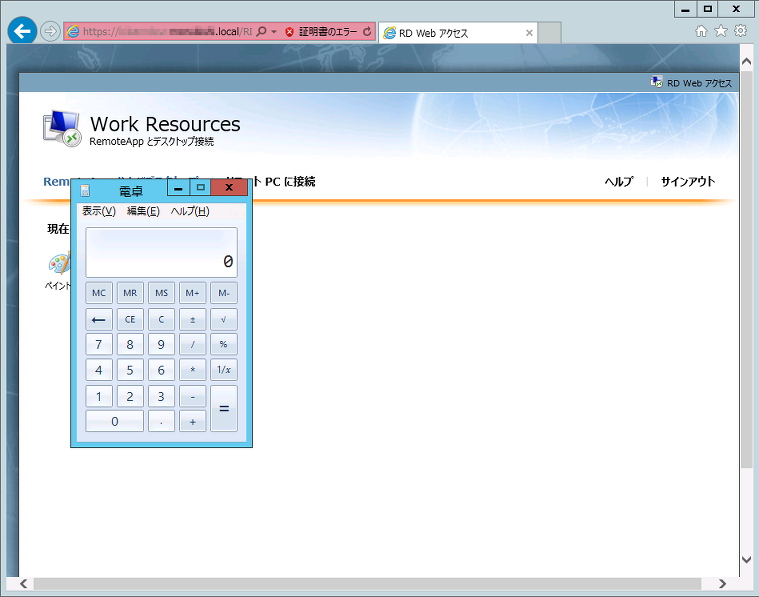Click the minus - key
Screen dimensions: 759x597
click(192, 396)
